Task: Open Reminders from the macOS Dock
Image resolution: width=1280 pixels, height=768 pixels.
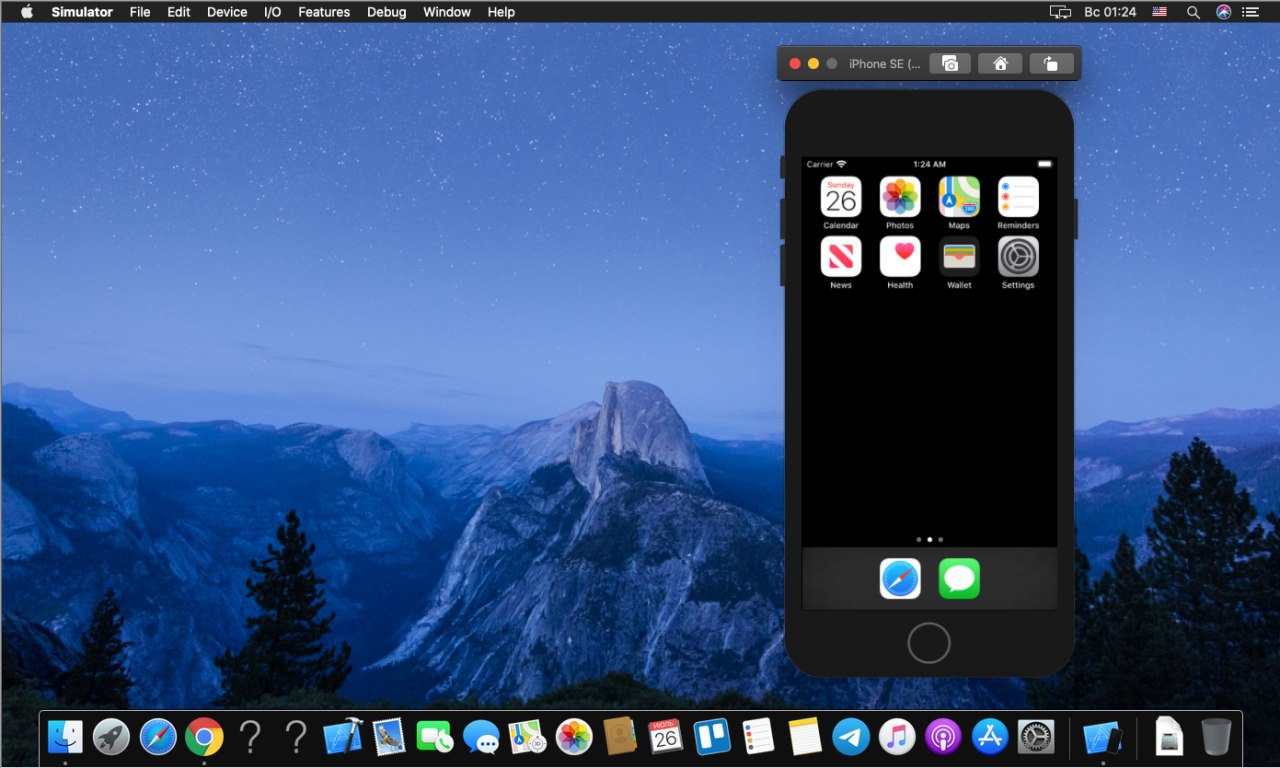Action: click(759, 738)
